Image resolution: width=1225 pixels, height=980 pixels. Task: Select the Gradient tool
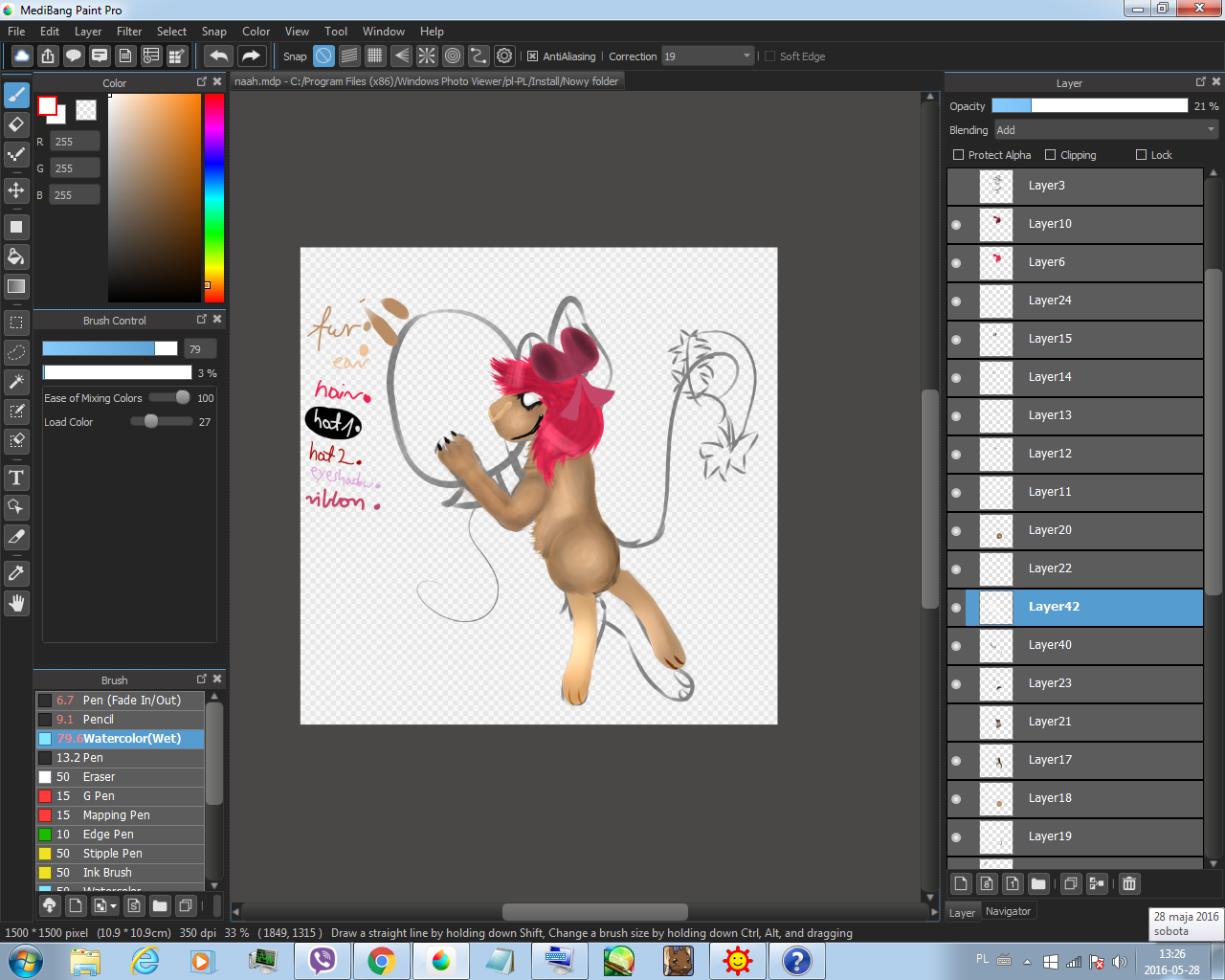coord(16,286)
